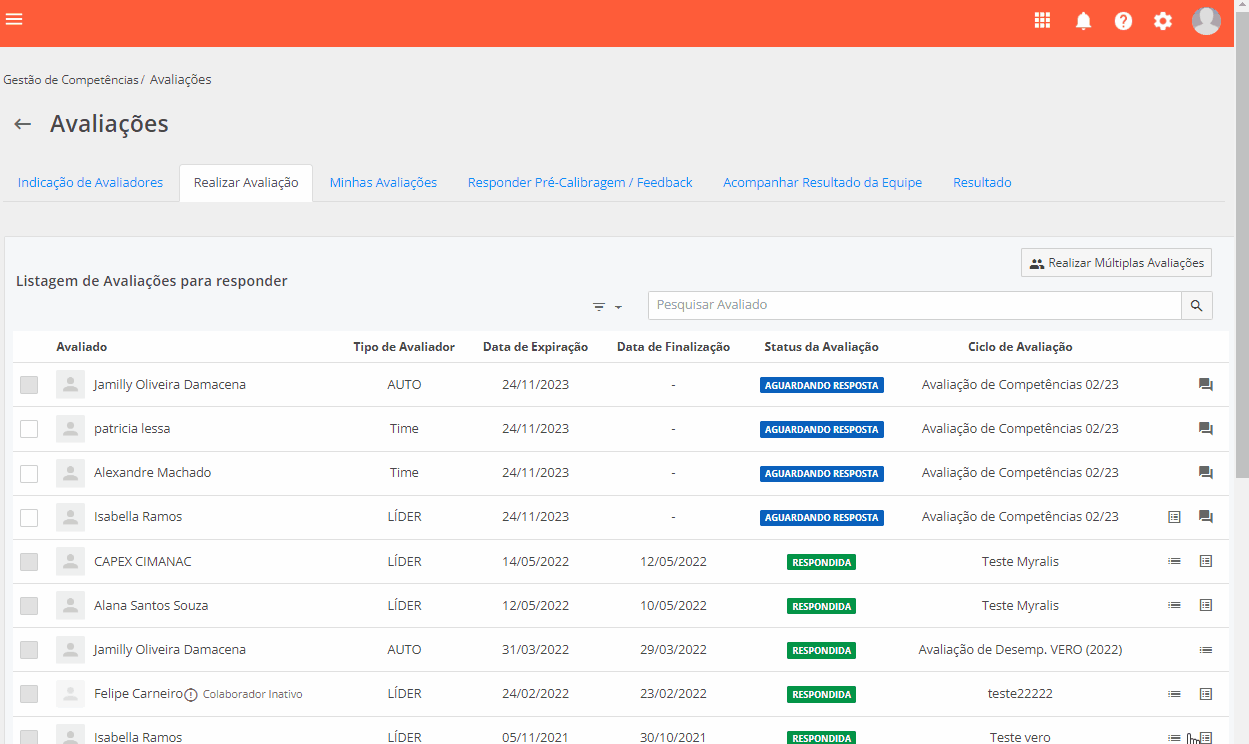Open the notifications bell
Screen dimensions: 1249x744
(x=1083, y=21)
